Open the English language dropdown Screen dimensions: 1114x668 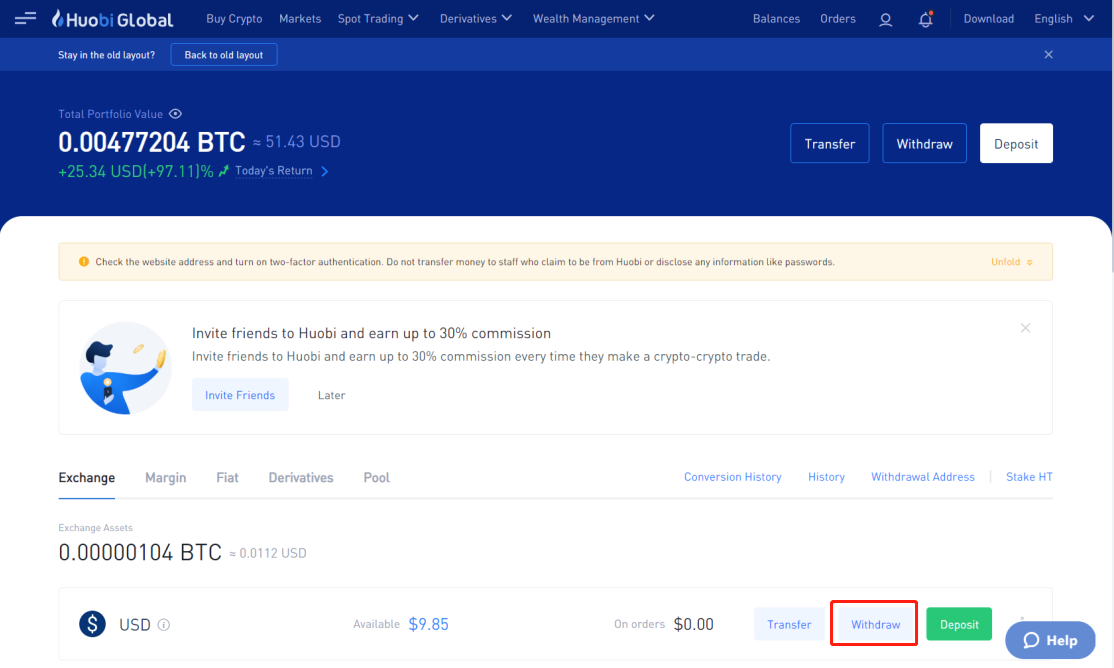pos(1064,18)
